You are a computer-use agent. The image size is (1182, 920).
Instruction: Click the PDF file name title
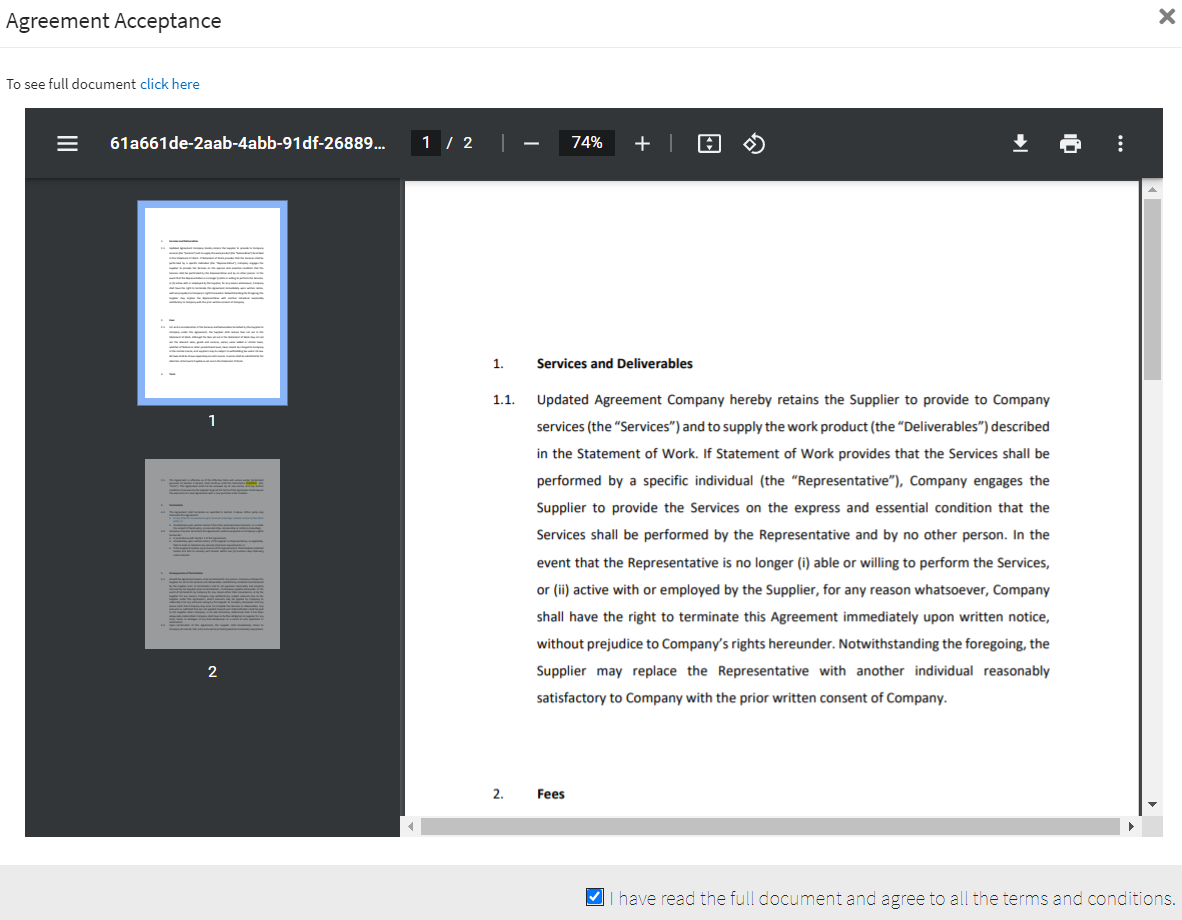pyautogui.click(x=247, y=143)
